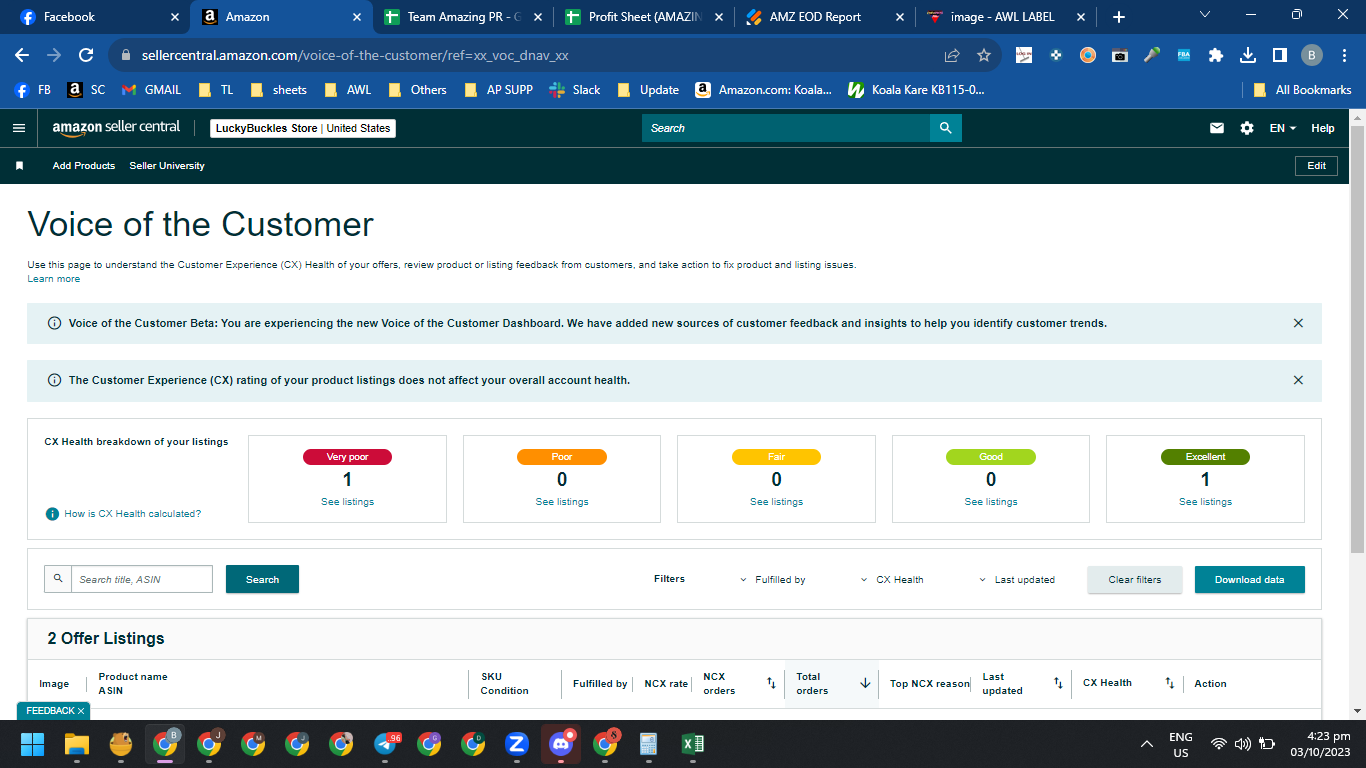Open Chrome downloads icon

[x=1248, y=55]
